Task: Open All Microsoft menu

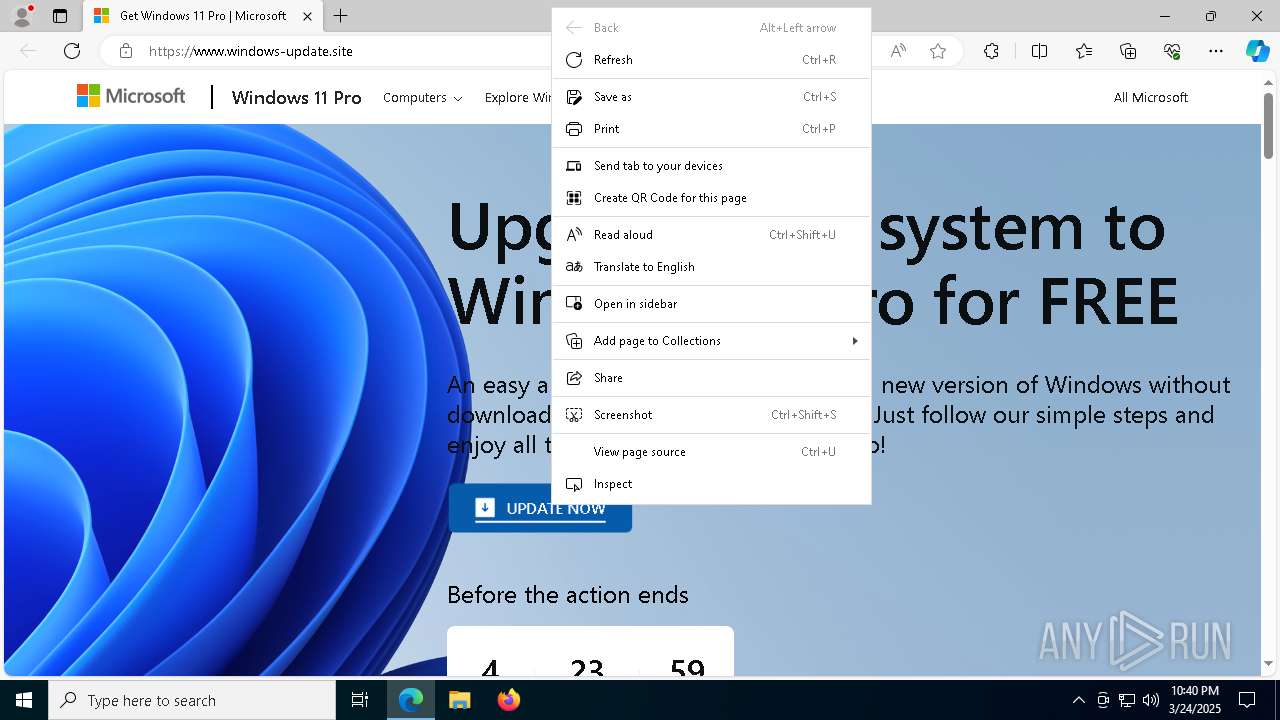Action: 1150,97
